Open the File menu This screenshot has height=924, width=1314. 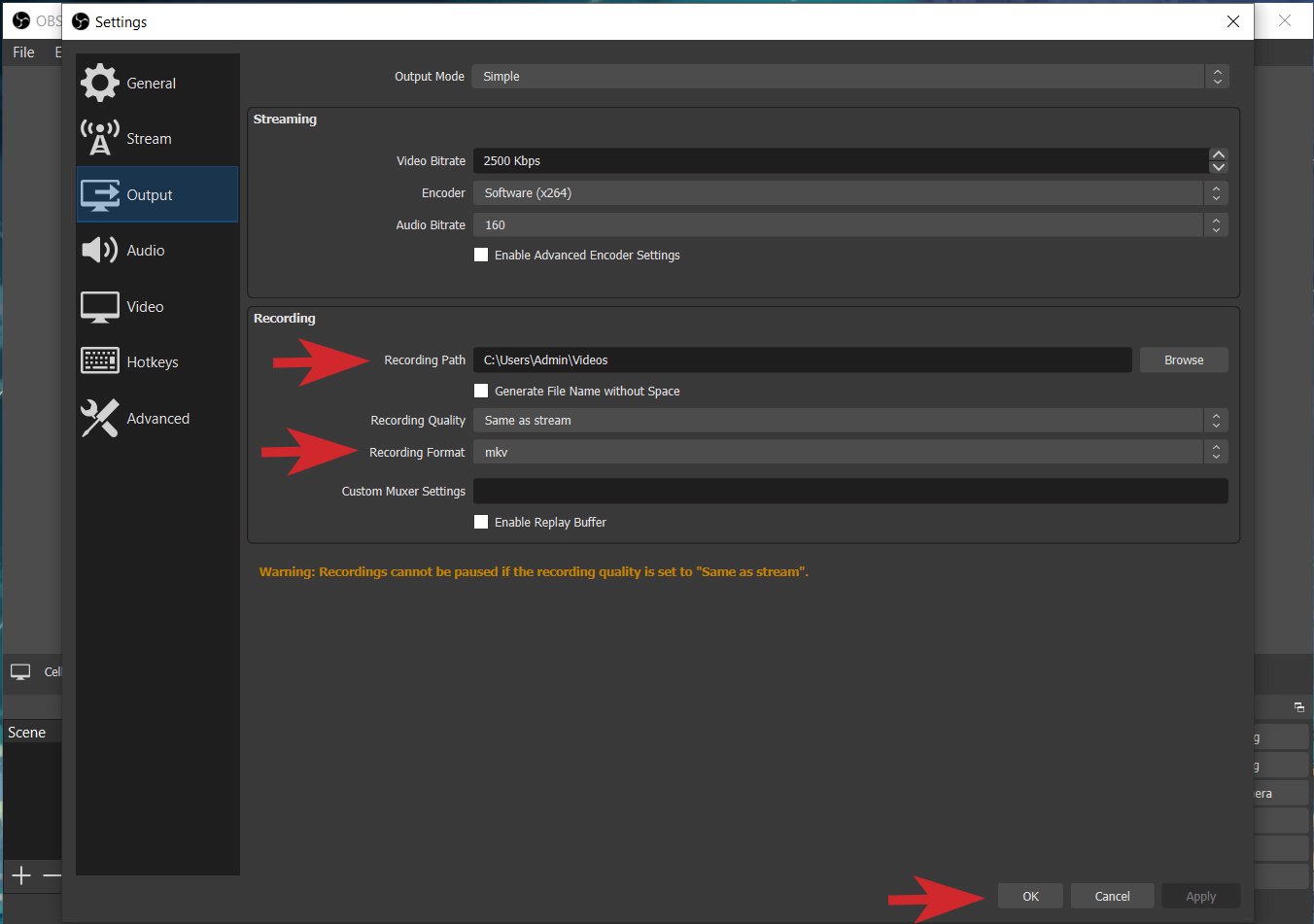pyautogui.click(x=23, y=52)
